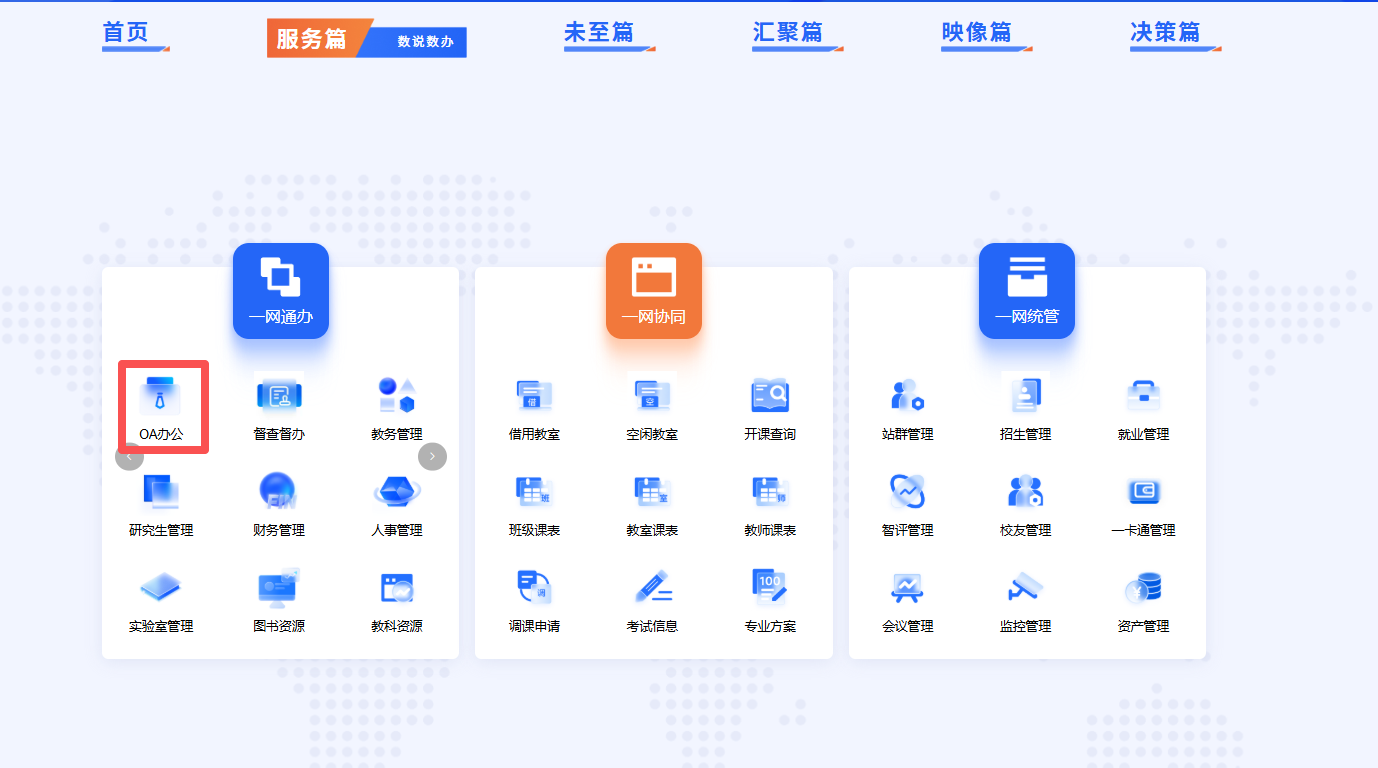Open 站群管理 site group icon

(907, 397)
